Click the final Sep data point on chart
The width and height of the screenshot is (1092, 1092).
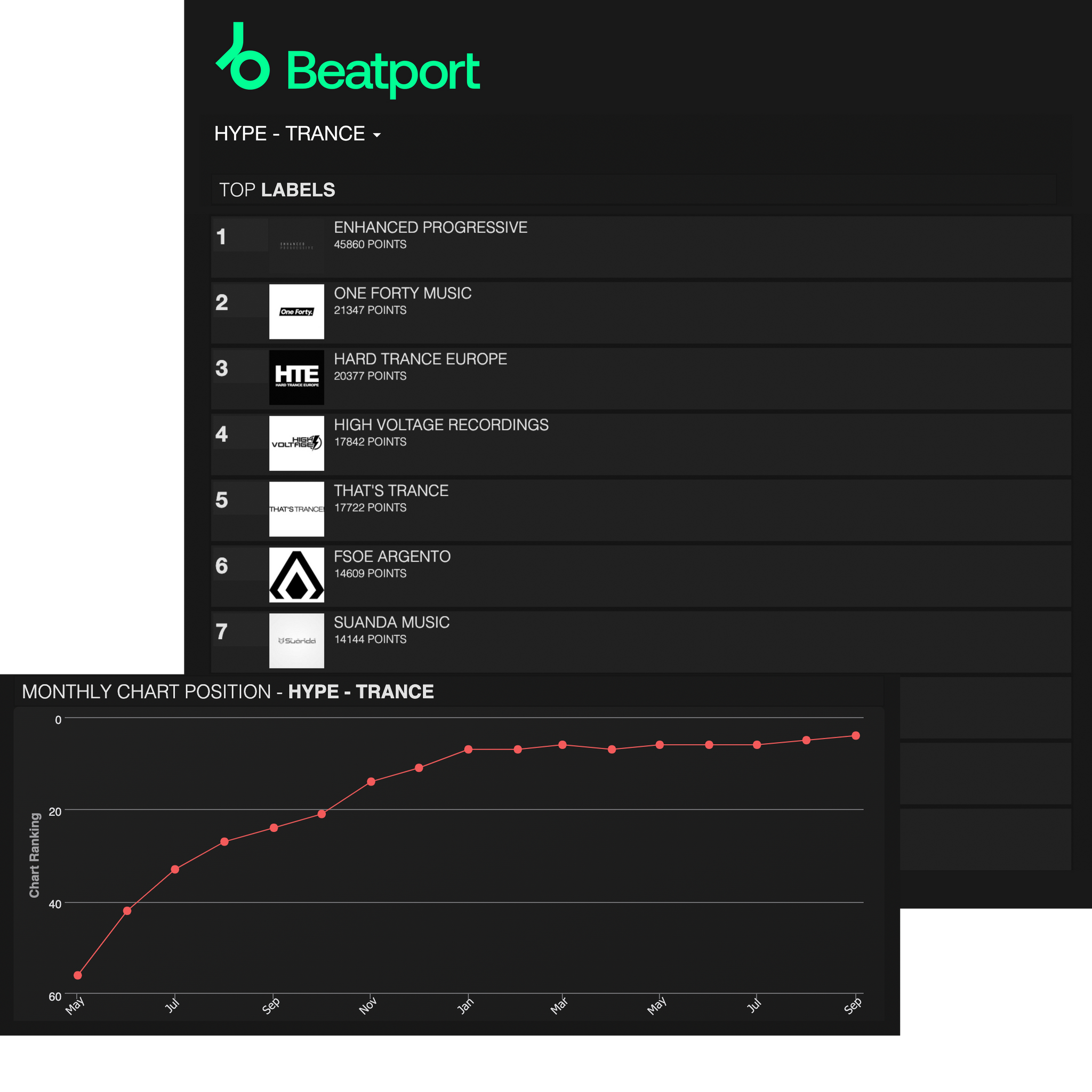[856, 736]
